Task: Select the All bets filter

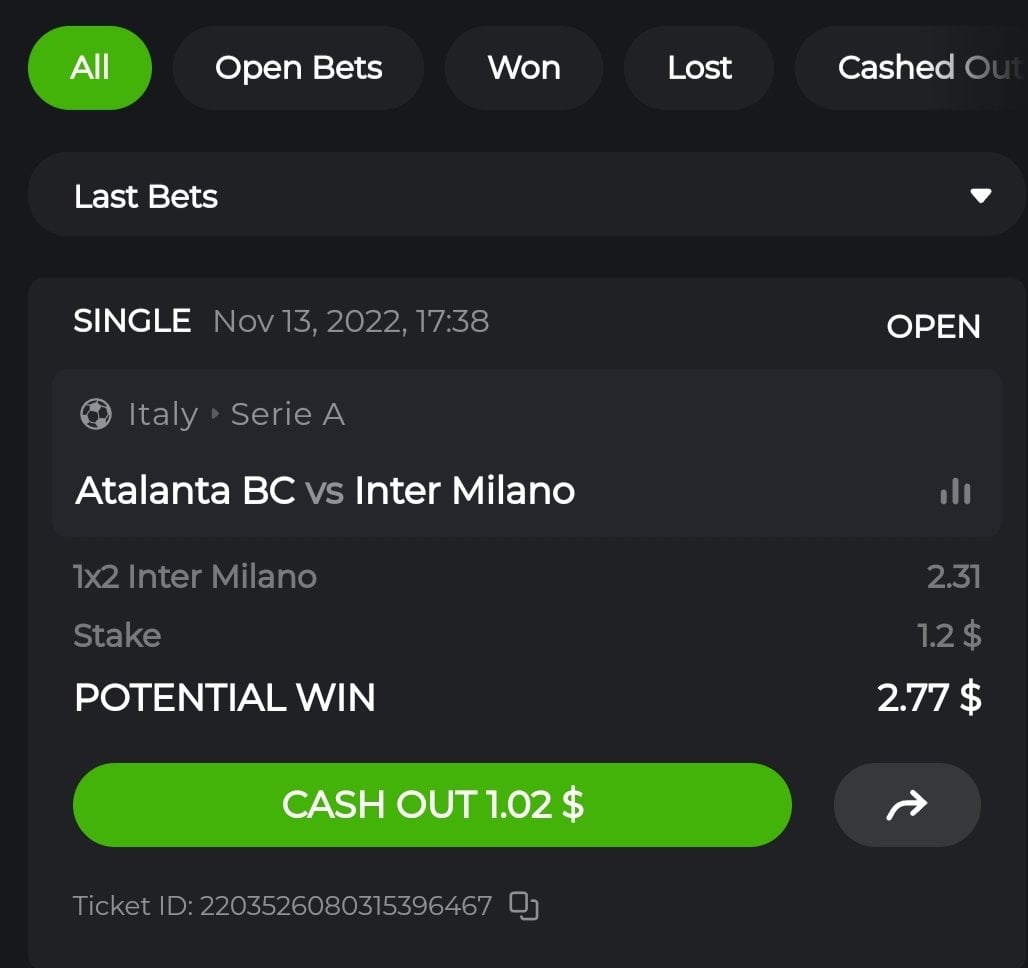Action: (90, 68)
